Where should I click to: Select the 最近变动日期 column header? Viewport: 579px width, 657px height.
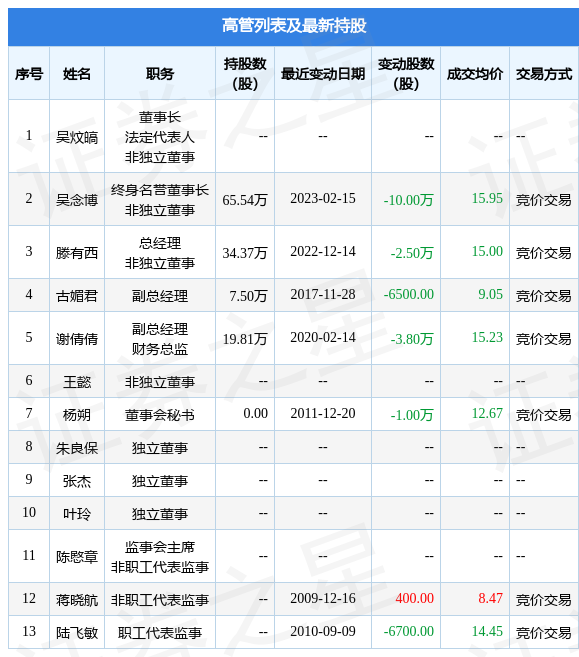pos(323,74)
